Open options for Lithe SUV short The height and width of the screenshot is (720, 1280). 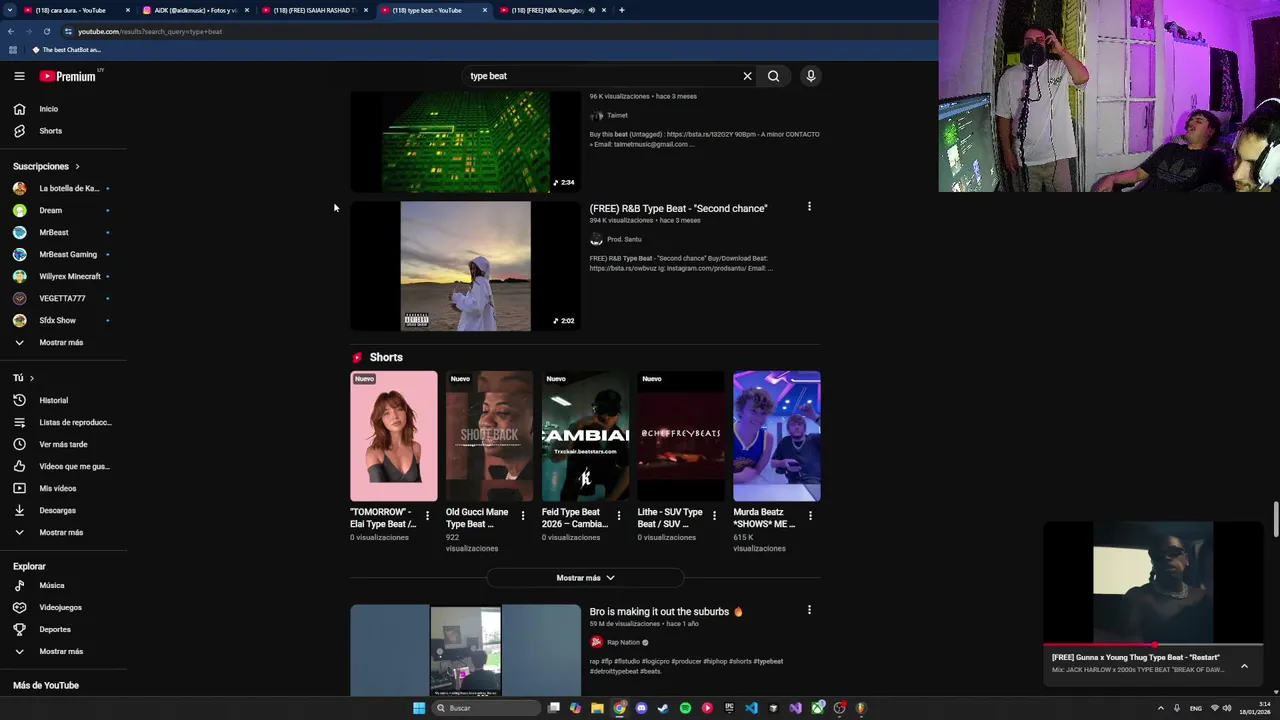pos(714,516)
